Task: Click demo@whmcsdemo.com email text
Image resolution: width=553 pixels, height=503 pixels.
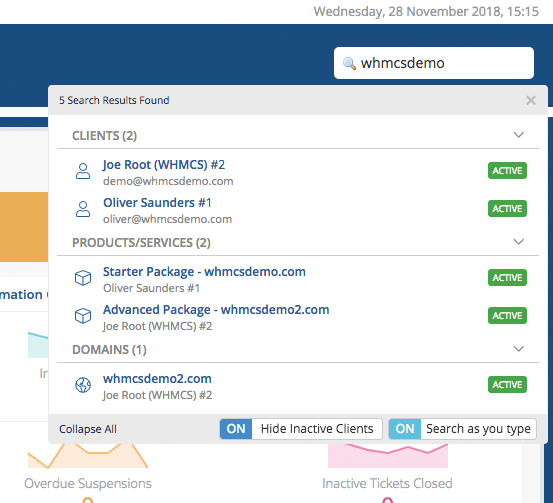Action: (168, 181)
